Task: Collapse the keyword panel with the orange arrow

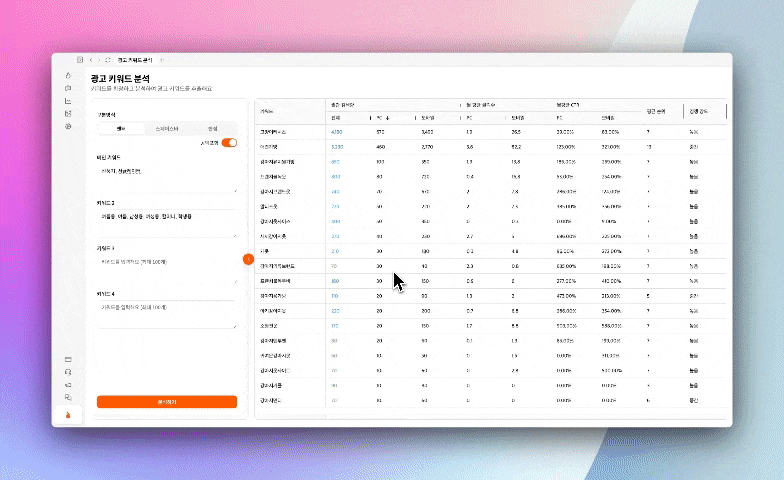Action: (x=248, y=259)
